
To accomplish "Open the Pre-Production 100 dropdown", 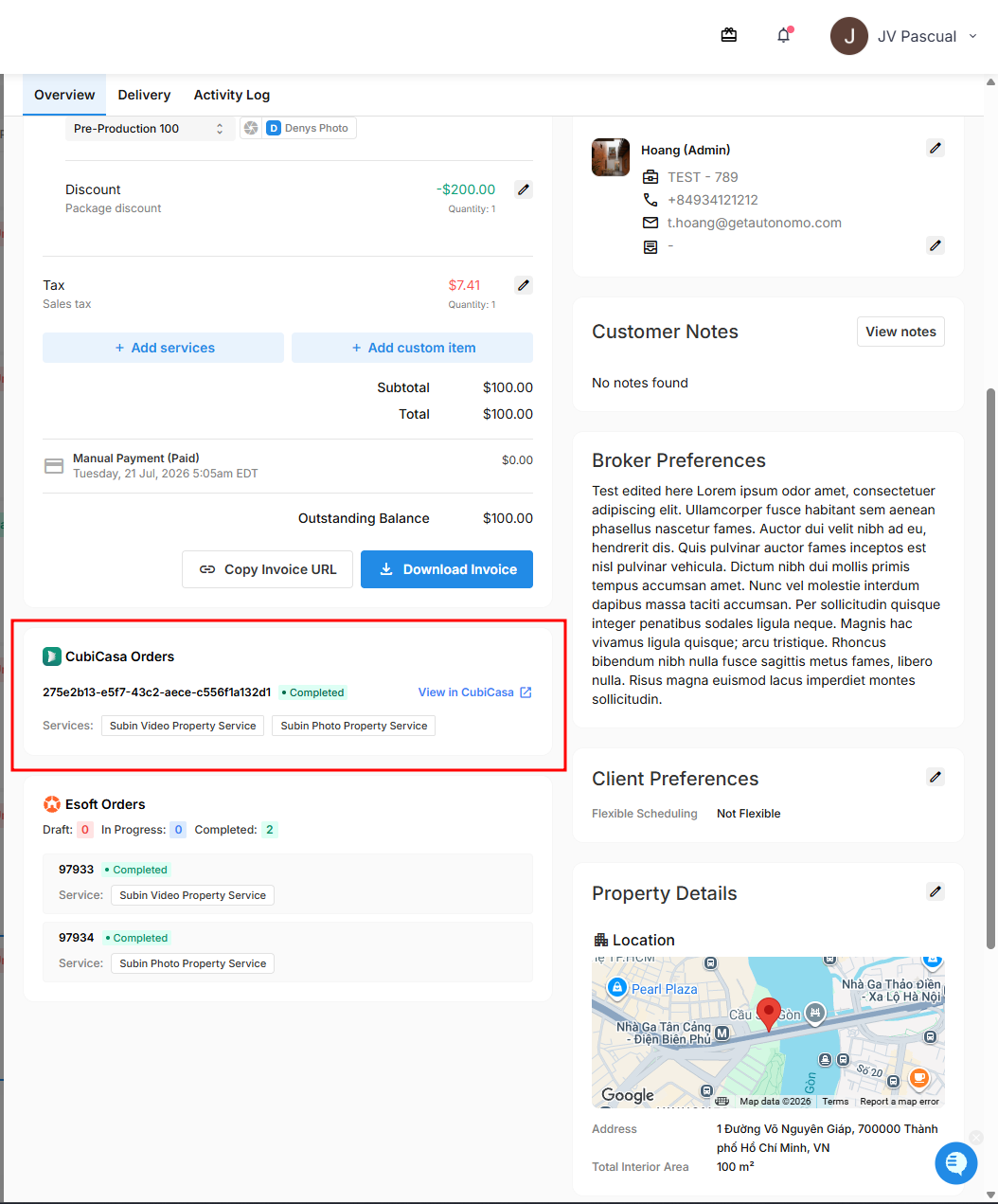I will 150,129.
